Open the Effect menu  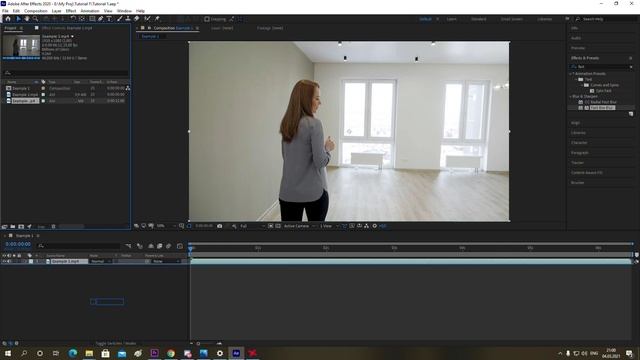[x=71, y=11]
